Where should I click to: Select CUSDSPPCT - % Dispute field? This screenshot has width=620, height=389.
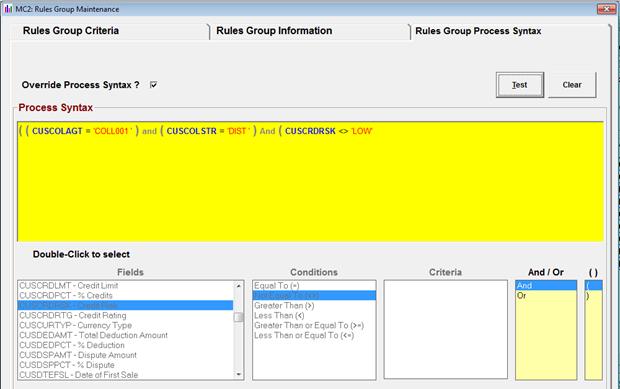click(x=125, y=364)
